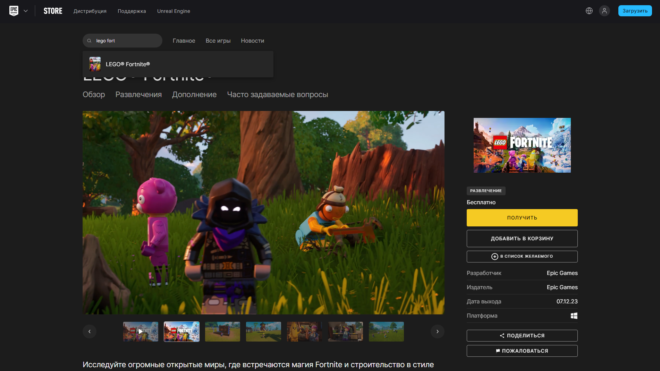This screenshot has height=371, width=660.
Task: Click the Поделиться share button
Action: click(x=522, y=336)
